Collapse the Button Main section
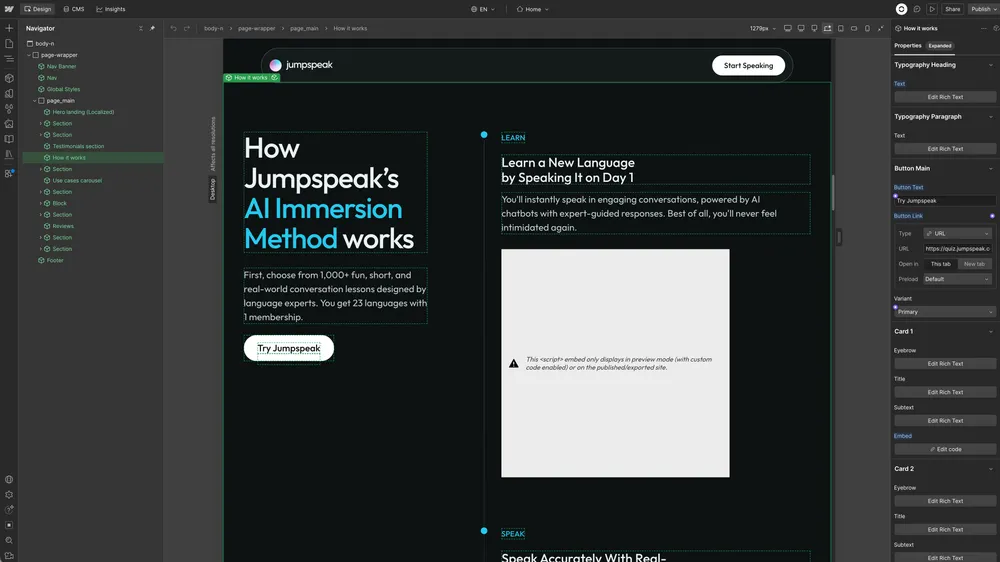This screenshot has height=562, width=1000. (x=990, y=168)
